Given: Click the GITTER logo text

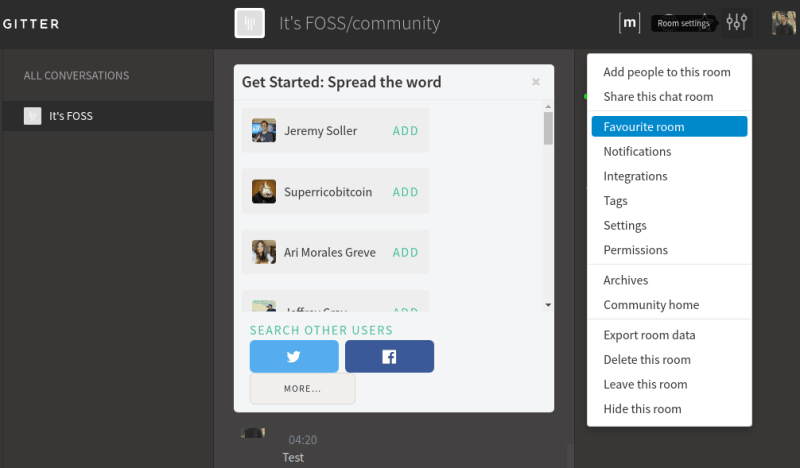Looking at the screenshot, I should pyautogui.click(x=31, y=24).
